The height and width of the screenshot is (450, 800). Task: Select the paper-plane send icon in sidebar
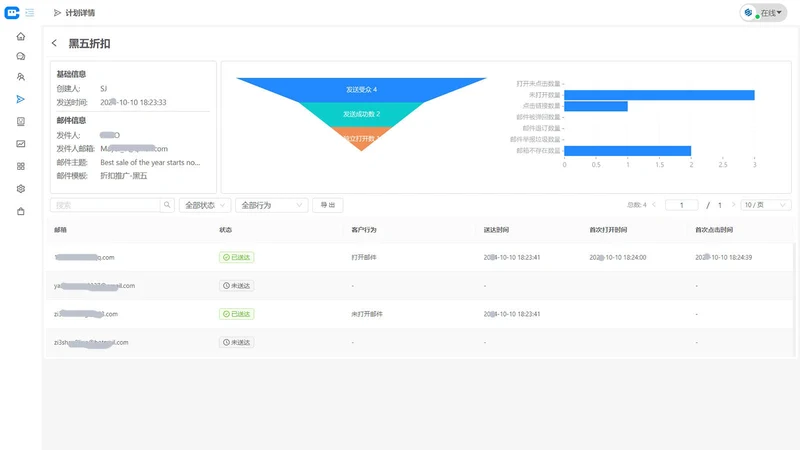(x=21, y=99)
